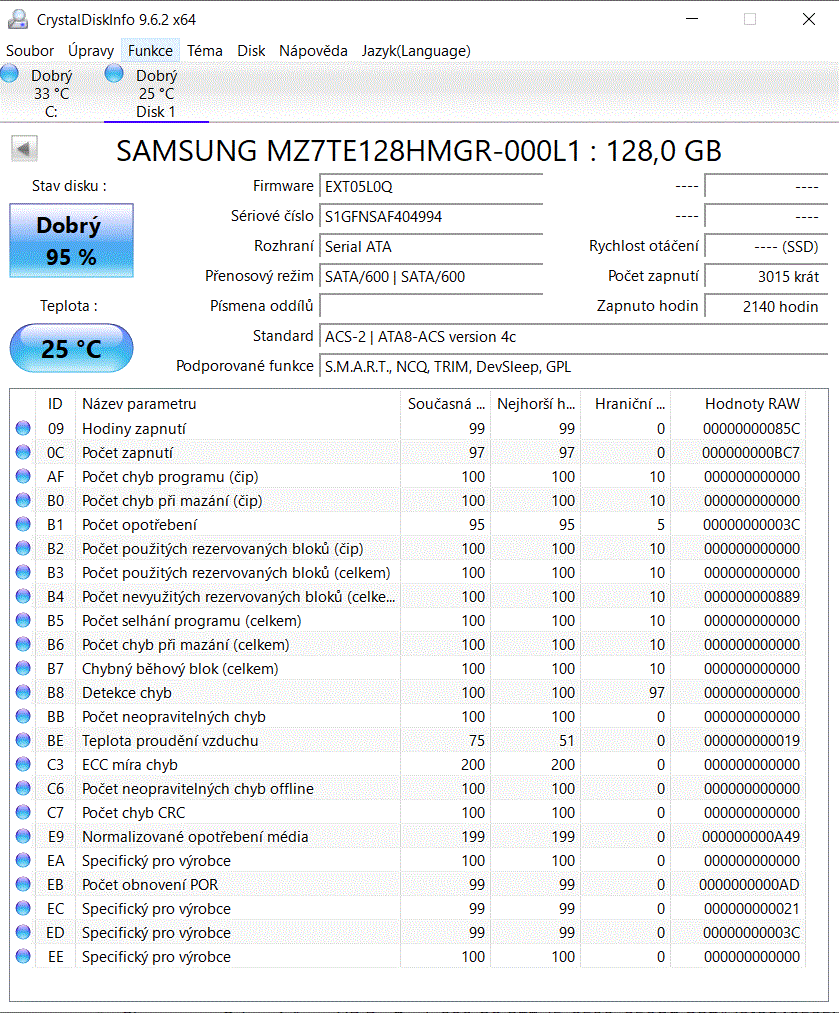The width and height of the screenshot is (839, 1013).
Task: Click the status dot beside ECC míra chyb
Action: tap(21, 764)
